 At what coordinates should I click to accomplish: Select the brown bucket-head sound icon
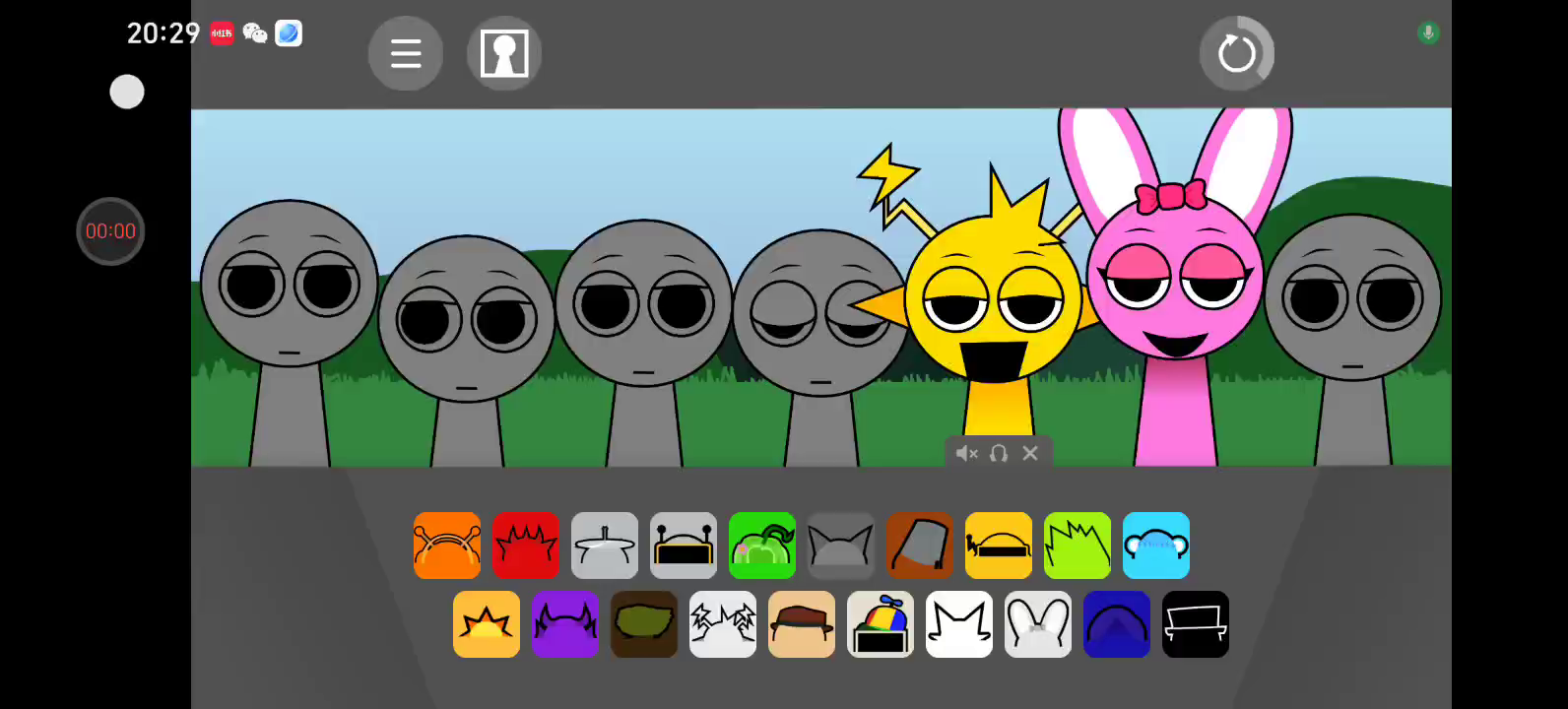pyautogui.click(x=920, y=546)
